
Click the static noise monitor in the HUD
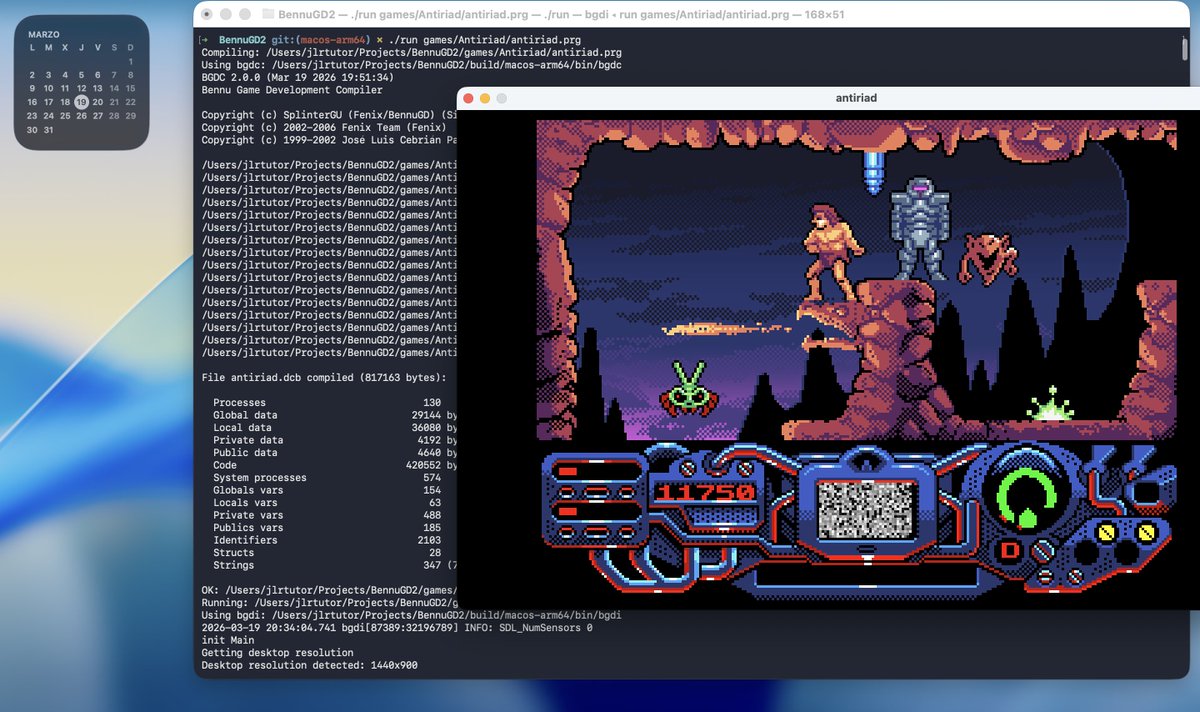click(x=866, y=509)
